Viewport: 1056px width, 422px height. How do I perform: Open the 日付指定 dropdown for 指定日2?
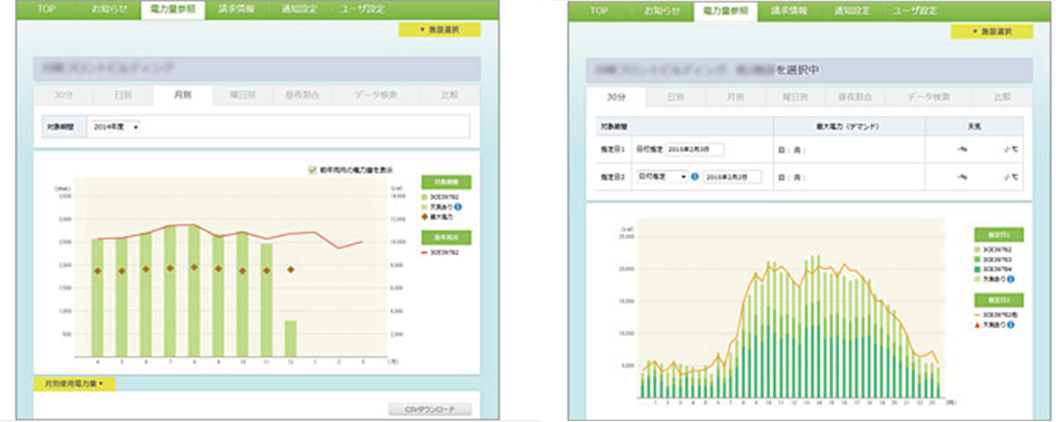pyautogui.click(x=661, y=177)
